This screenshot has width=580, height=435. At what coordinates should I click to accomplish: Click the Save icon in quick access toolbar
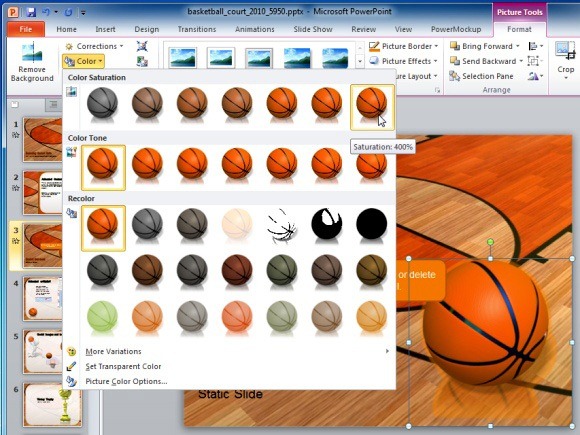(31, 12)
